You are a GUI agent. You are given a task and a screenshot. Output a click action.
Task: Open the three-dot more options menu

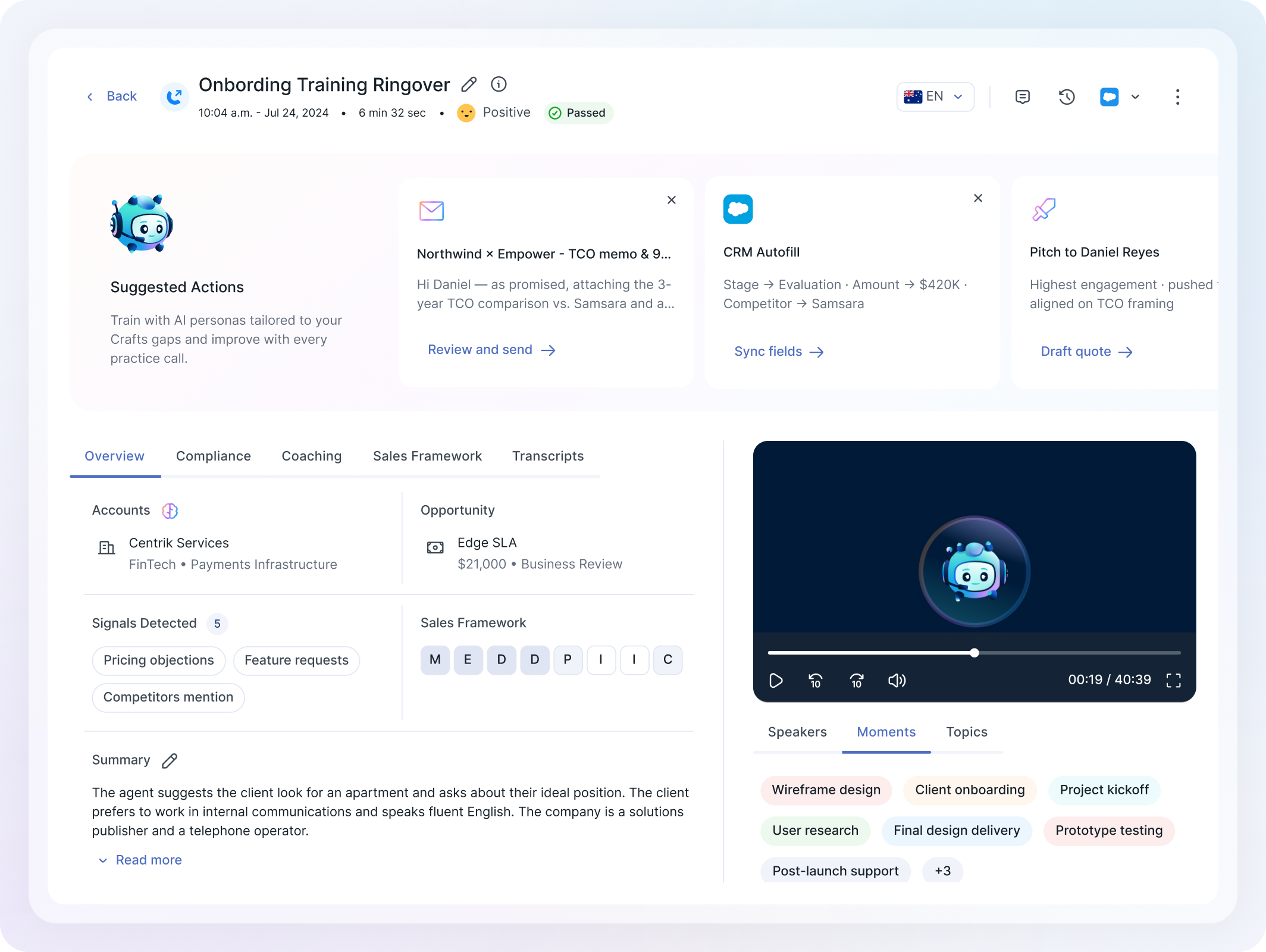click(x=1177, y=97)
